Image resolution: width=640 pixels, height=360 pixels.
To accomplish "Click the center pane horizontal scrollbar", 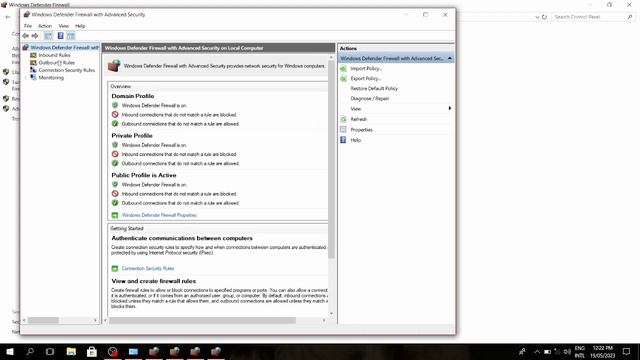I will click(x=202, y=320).
